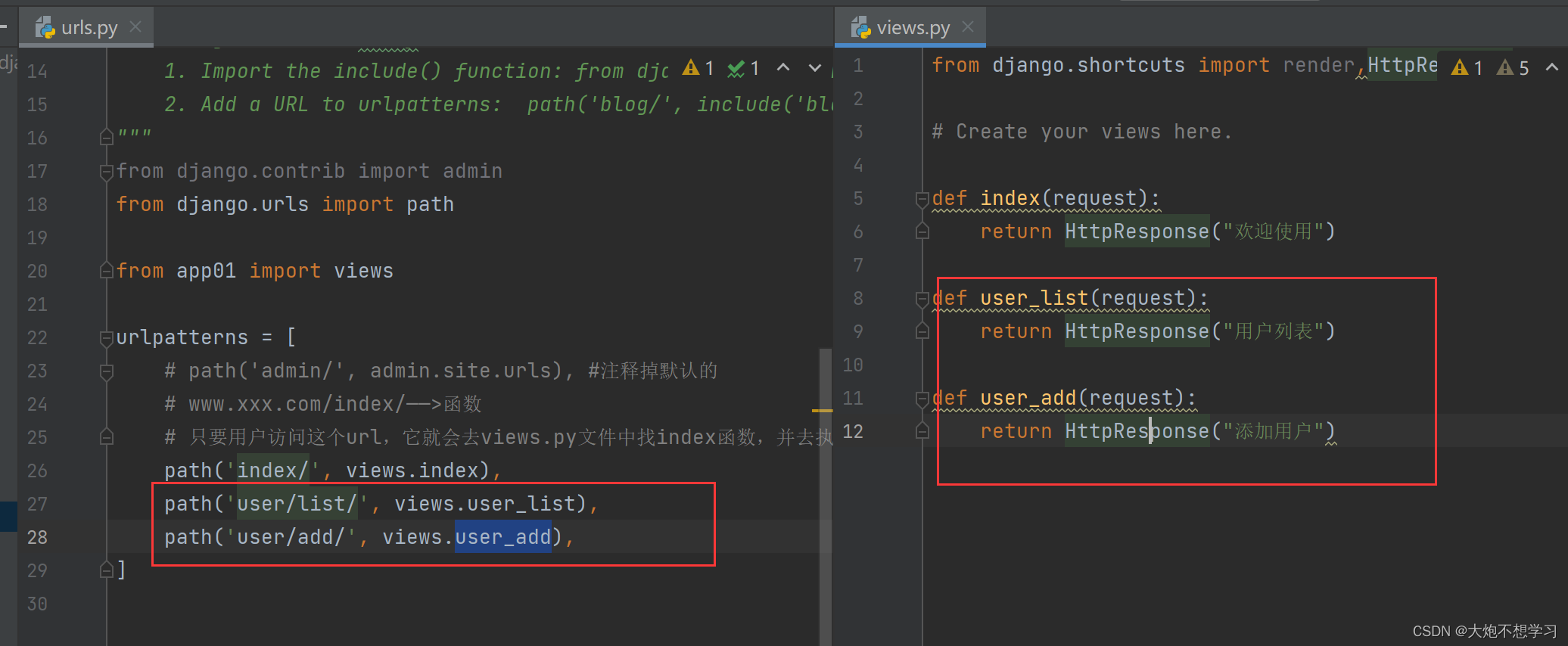1568x646 pixels.
Task: Click "欢迎使用" string in views.py
Action: pyautogui.click(x=1274, y=231)
